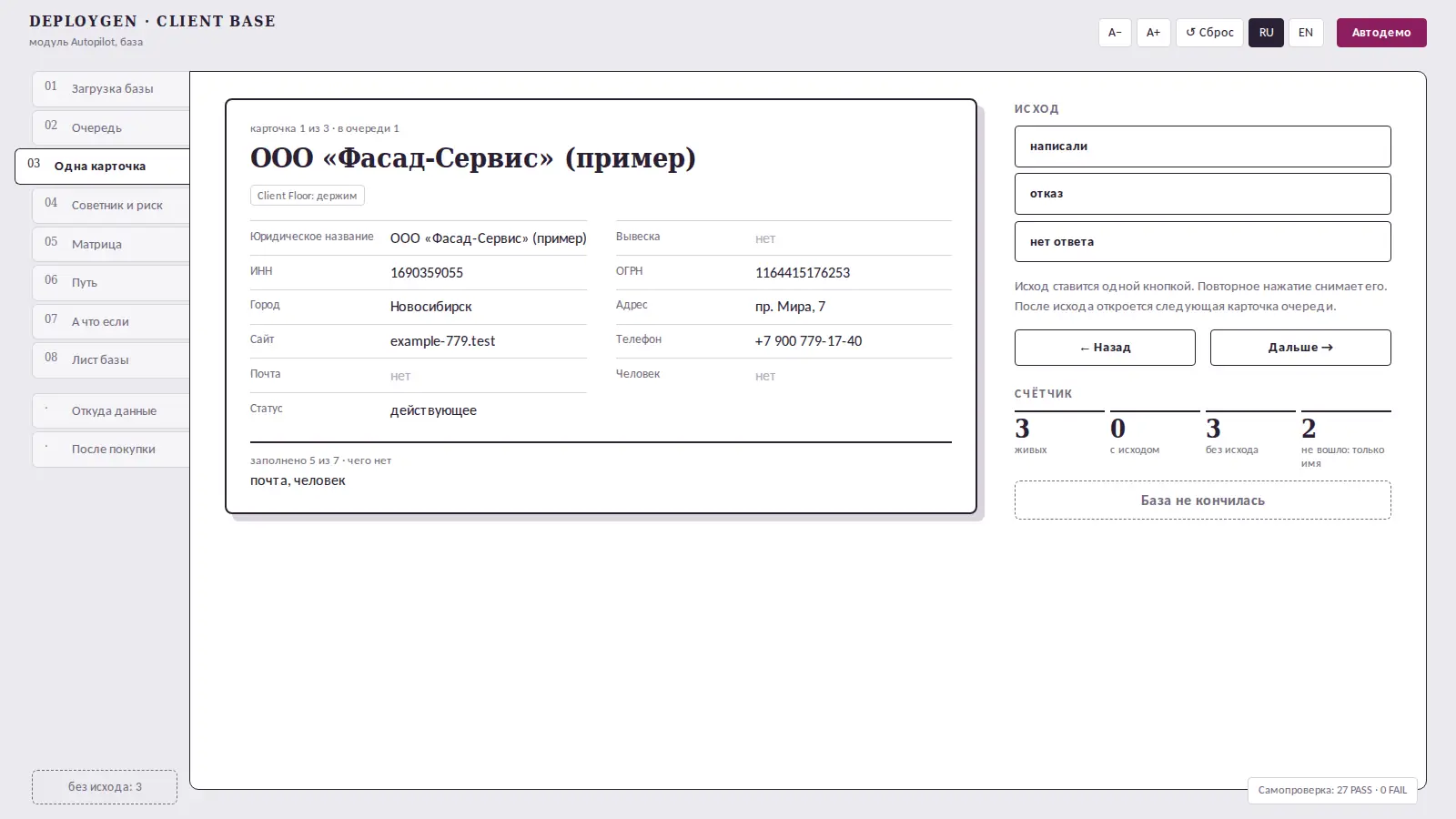Click the missing fields text почта, человек
The image size is (1456, 819).
tap(298, 480)
